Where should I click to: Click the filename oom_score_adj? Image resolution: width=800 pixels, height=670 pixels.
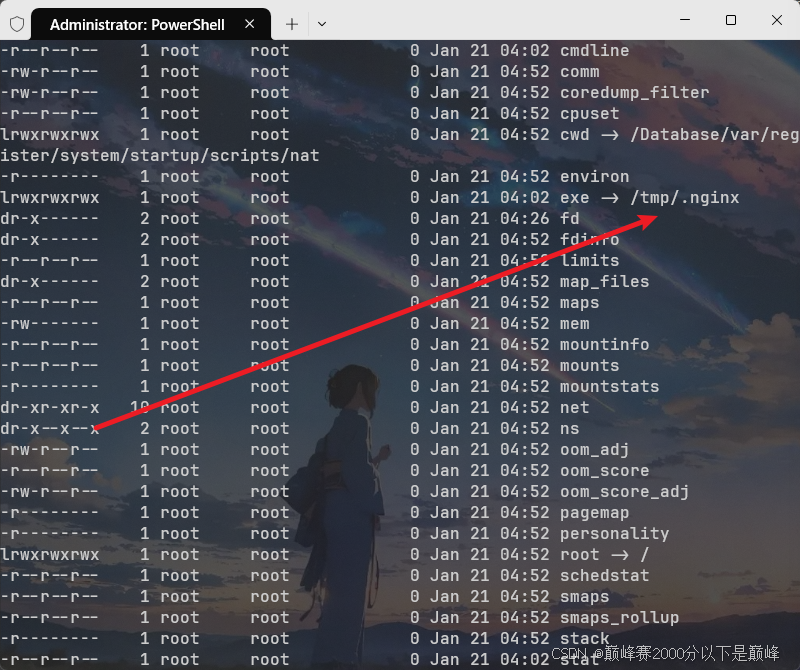tap(624, 491)
